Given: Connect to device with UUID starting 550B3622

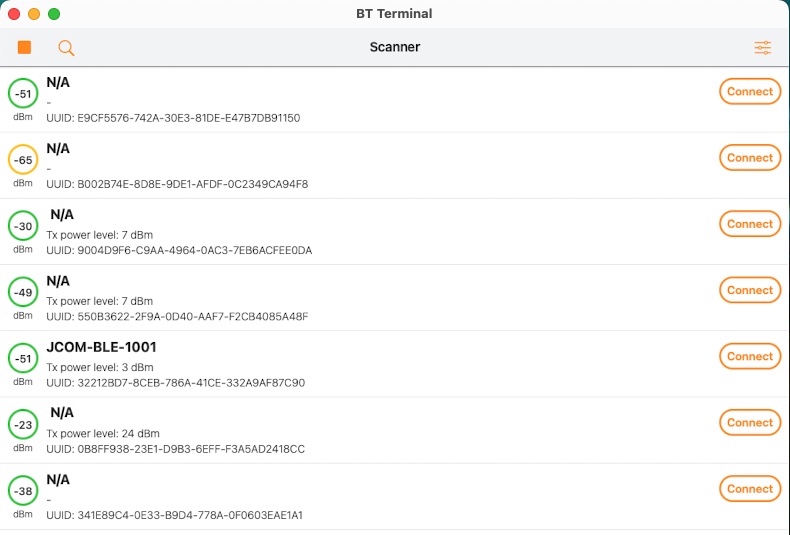Looking at the screenshot, I should (749, 290).
